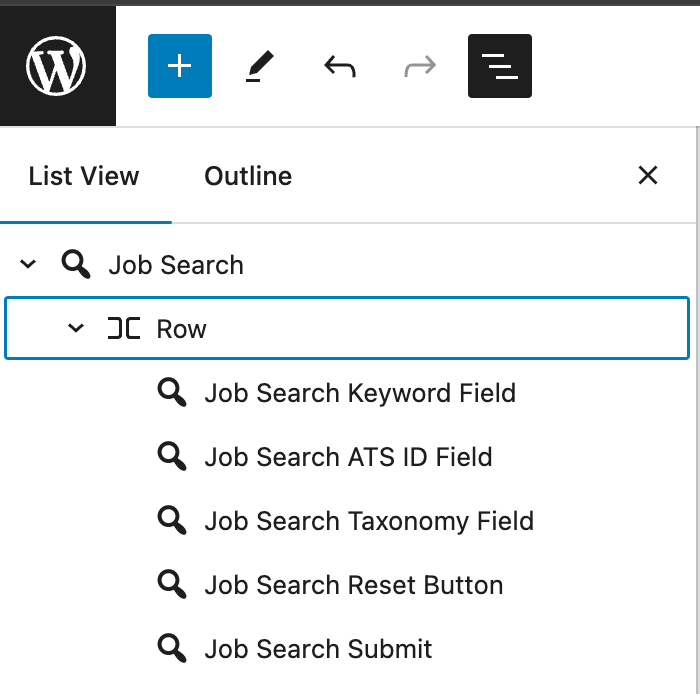Select the Job Search block
This screenshot has height=694, width=700.
point(176,265)
